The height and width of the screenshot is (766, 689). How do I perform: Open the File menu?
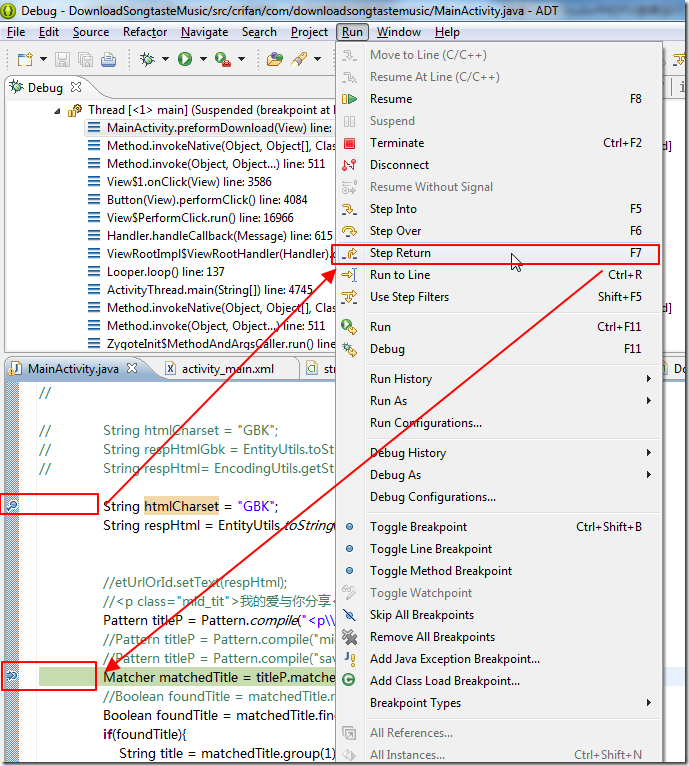(16, 32)
